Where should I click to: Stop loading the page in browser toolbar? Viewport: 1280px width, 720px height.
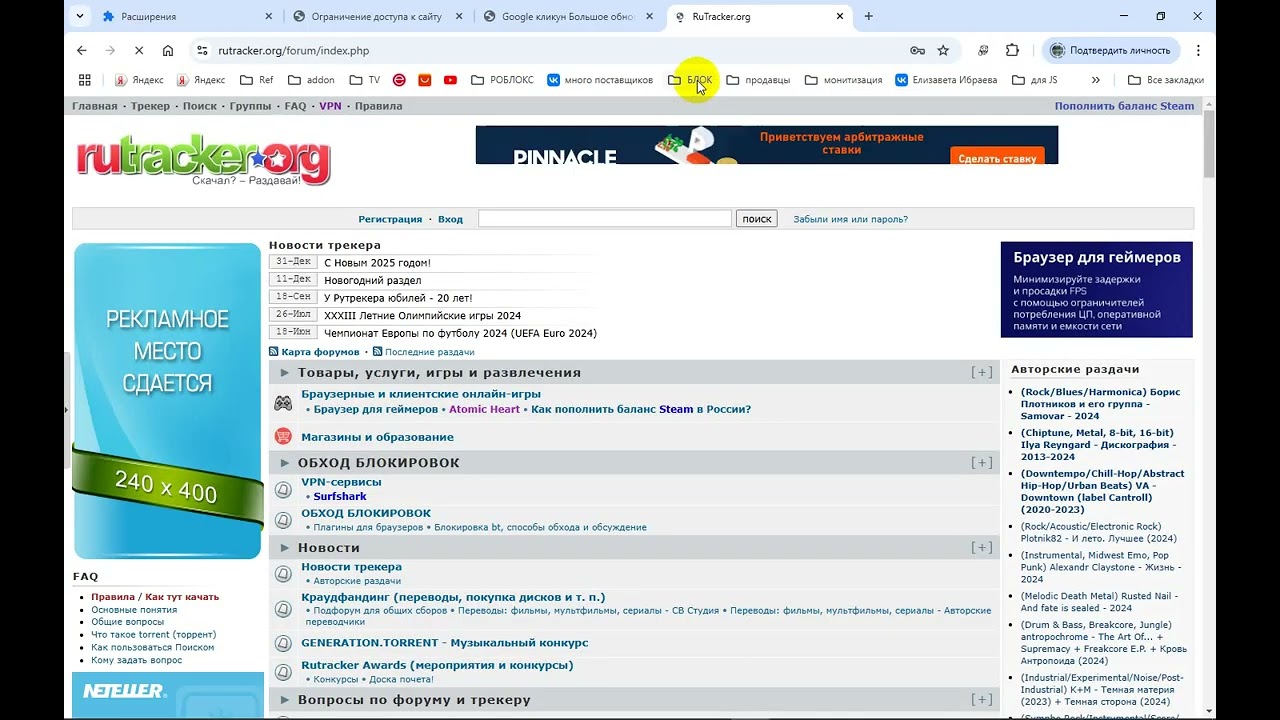click(138, 50)
